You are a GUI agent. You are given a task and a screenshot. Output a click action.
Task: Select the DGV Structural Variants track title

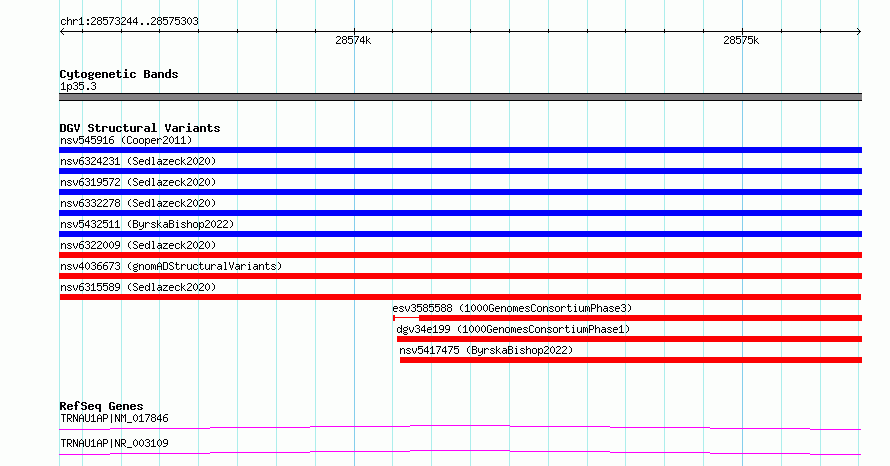pyautogui.click(x=140, y=128)
